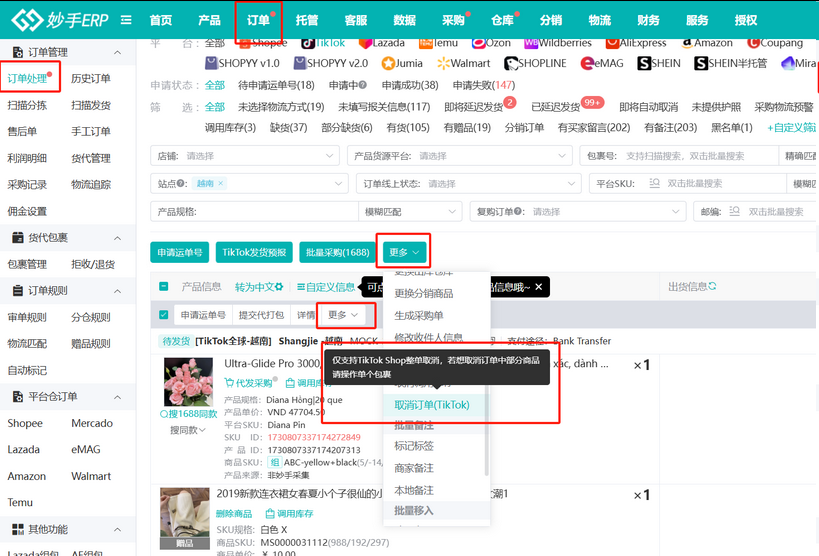The width and height of the screenshot is (819, 556).
Task: Open the 客服 top menu
Action: coord(356,20)
